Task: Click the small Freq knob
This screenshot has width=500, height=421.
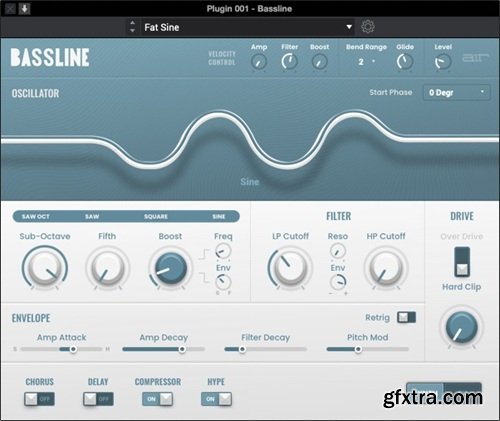Action: pyautogui.click(x=223, y=251)
